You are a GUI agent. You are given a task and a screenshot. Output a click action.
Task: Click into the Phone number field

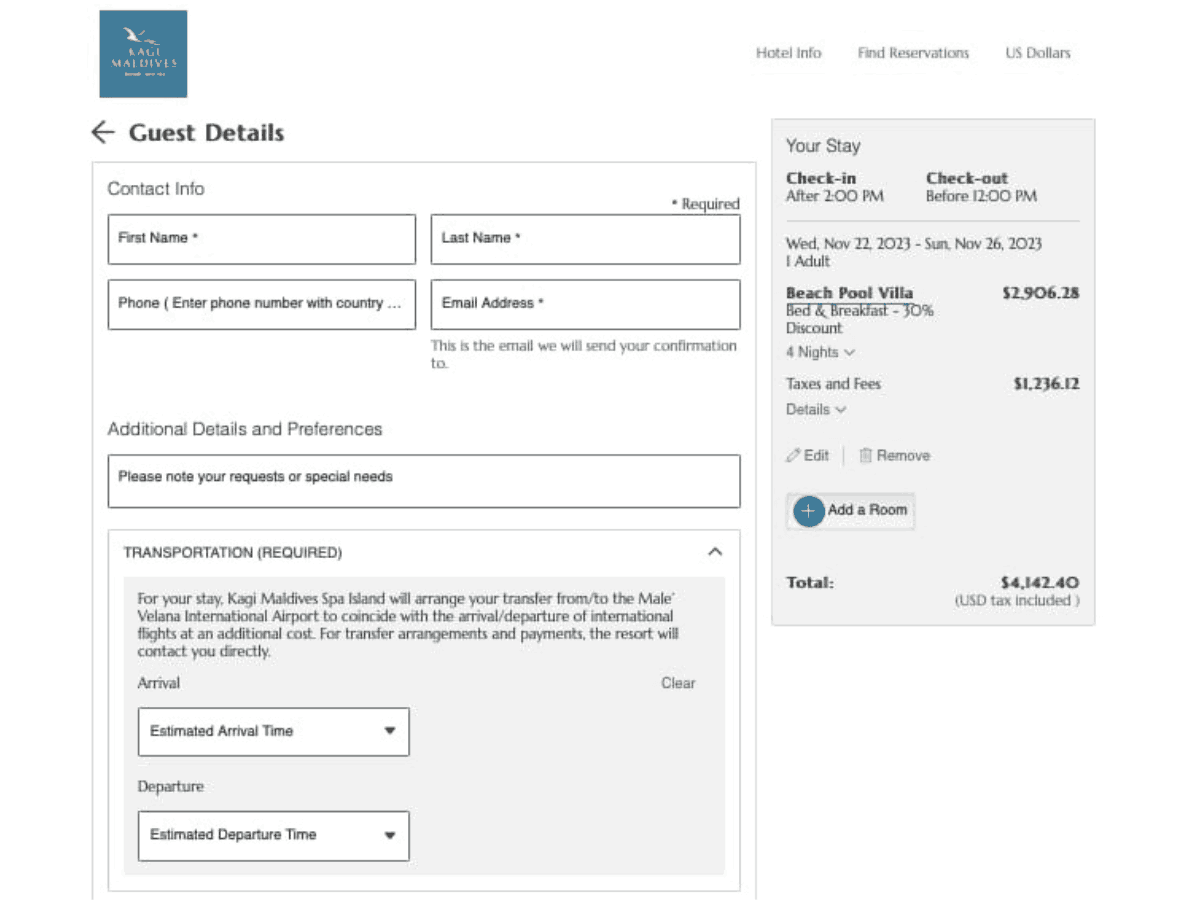tap(261, 304)
